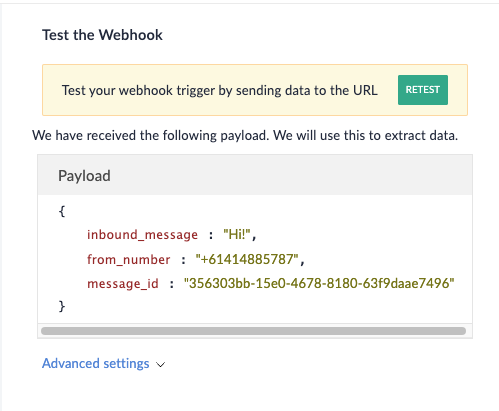Click the received payload description sentence
Screen dimensions: 499x411
pos(245,136)
